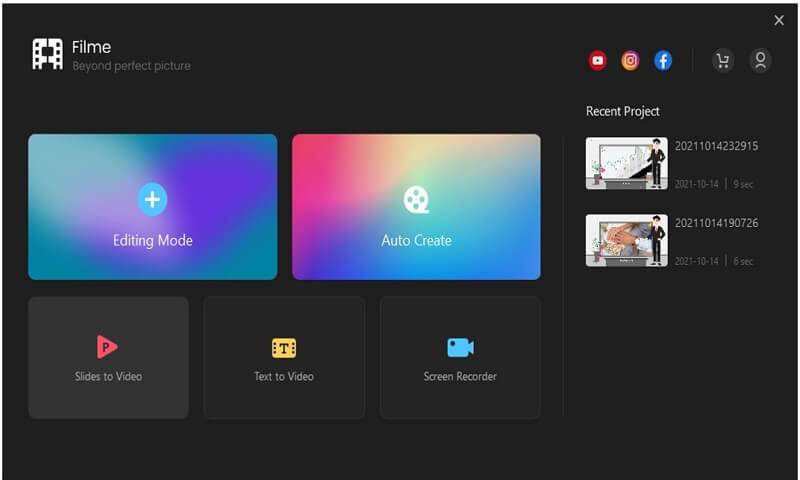
Task: Open the Facebook icon link
Action: [x=663, y=60]
